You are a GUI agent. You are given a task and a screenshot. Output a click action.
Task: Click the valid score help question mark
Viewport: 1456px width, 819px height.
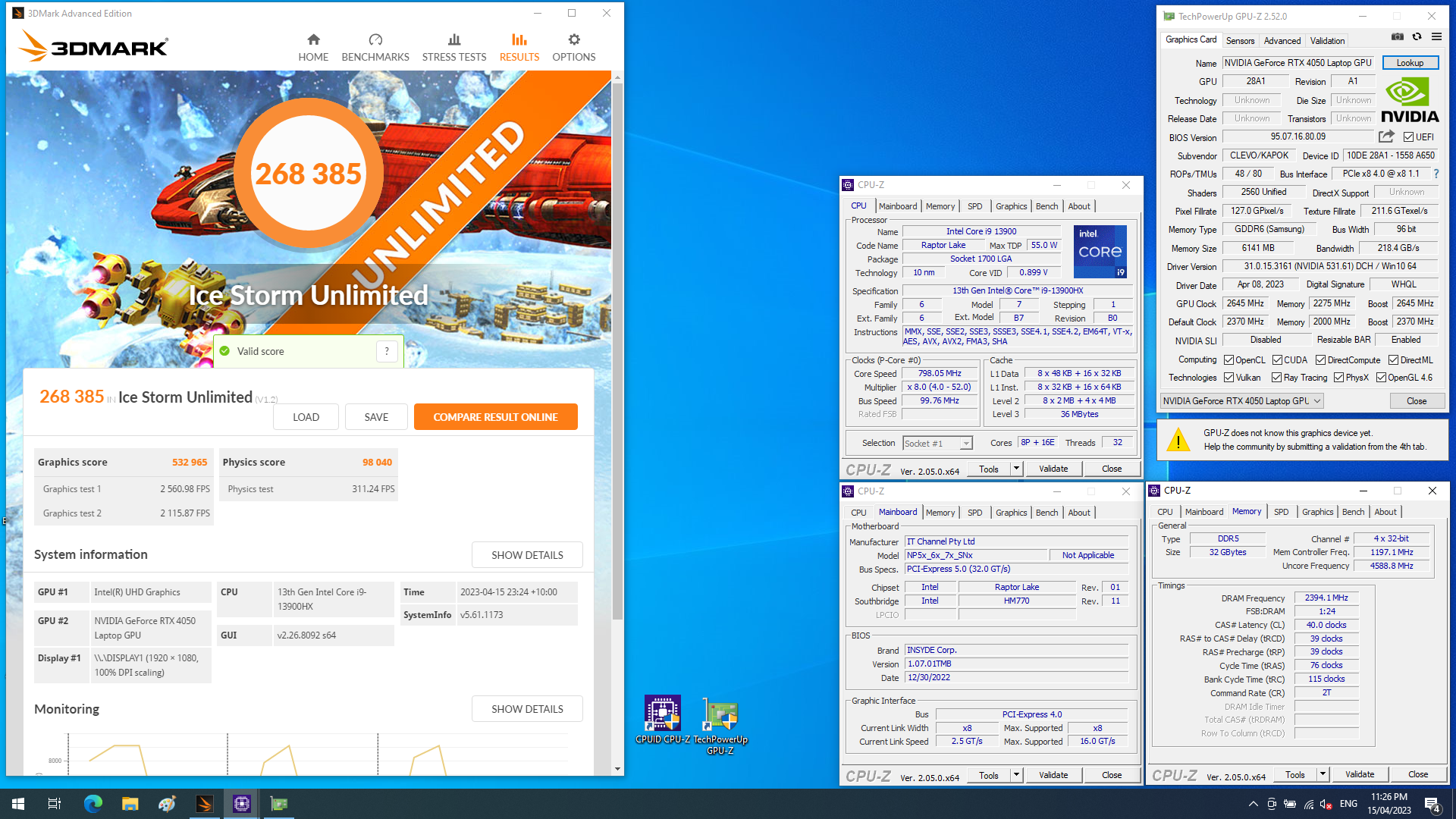(x=387, y=351)
